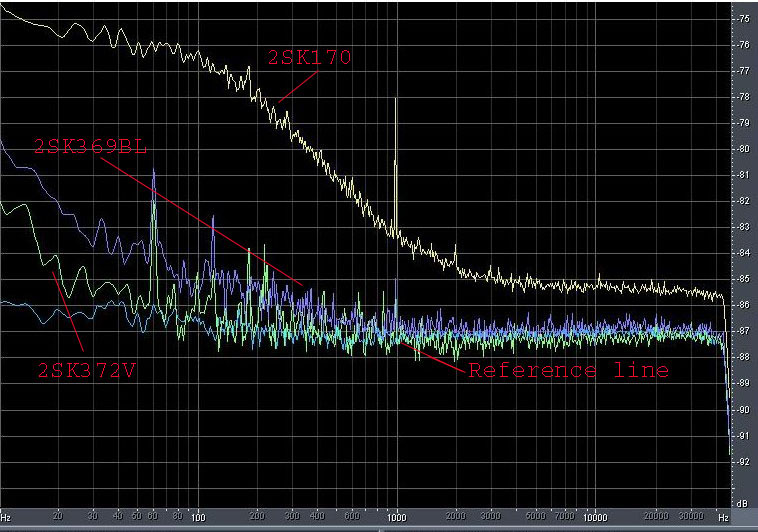Select the 7000 frequency tick label
The height and width of the screenshot is (532, 758).
pos(564,516)
